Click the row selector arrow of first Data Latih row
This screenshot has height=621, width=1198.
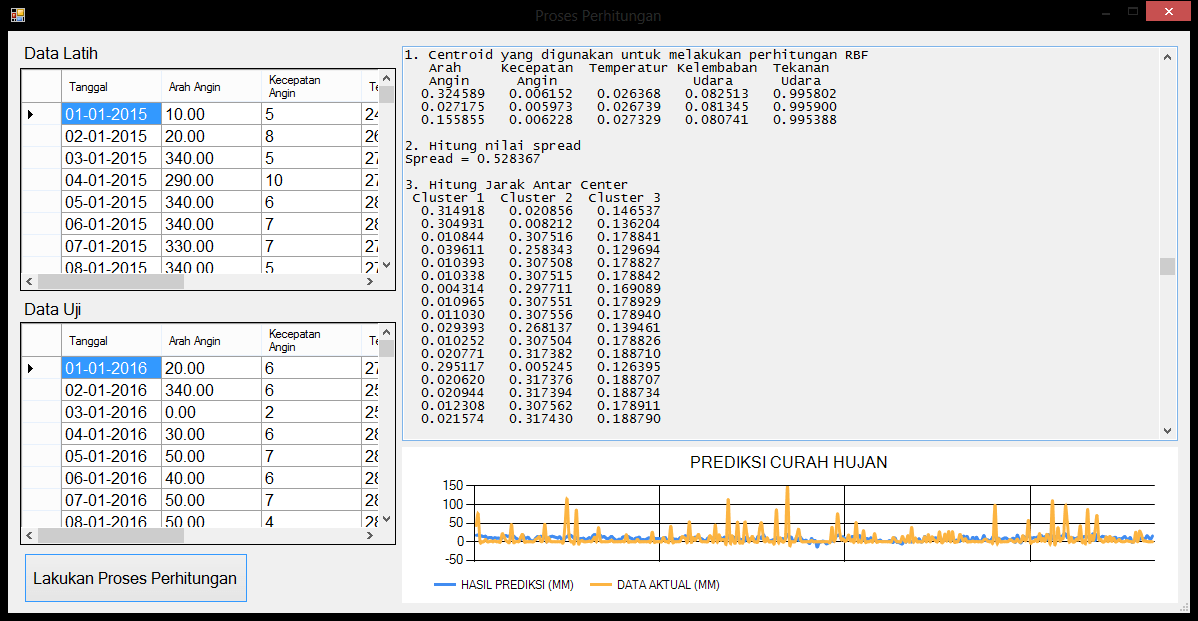(30, 114)
